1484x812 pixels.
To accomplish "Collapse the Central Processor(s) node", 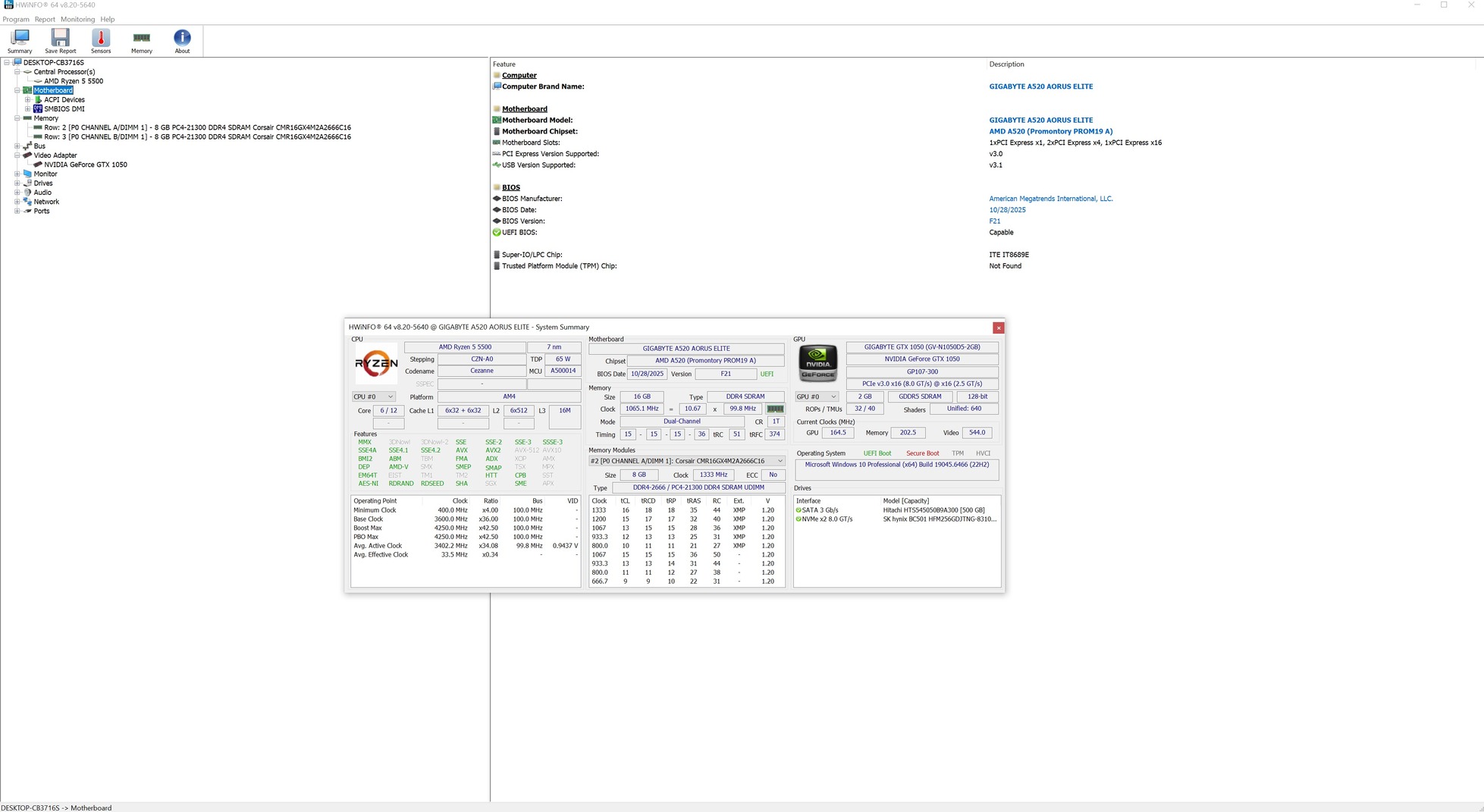I will click(x=17, y=72).
